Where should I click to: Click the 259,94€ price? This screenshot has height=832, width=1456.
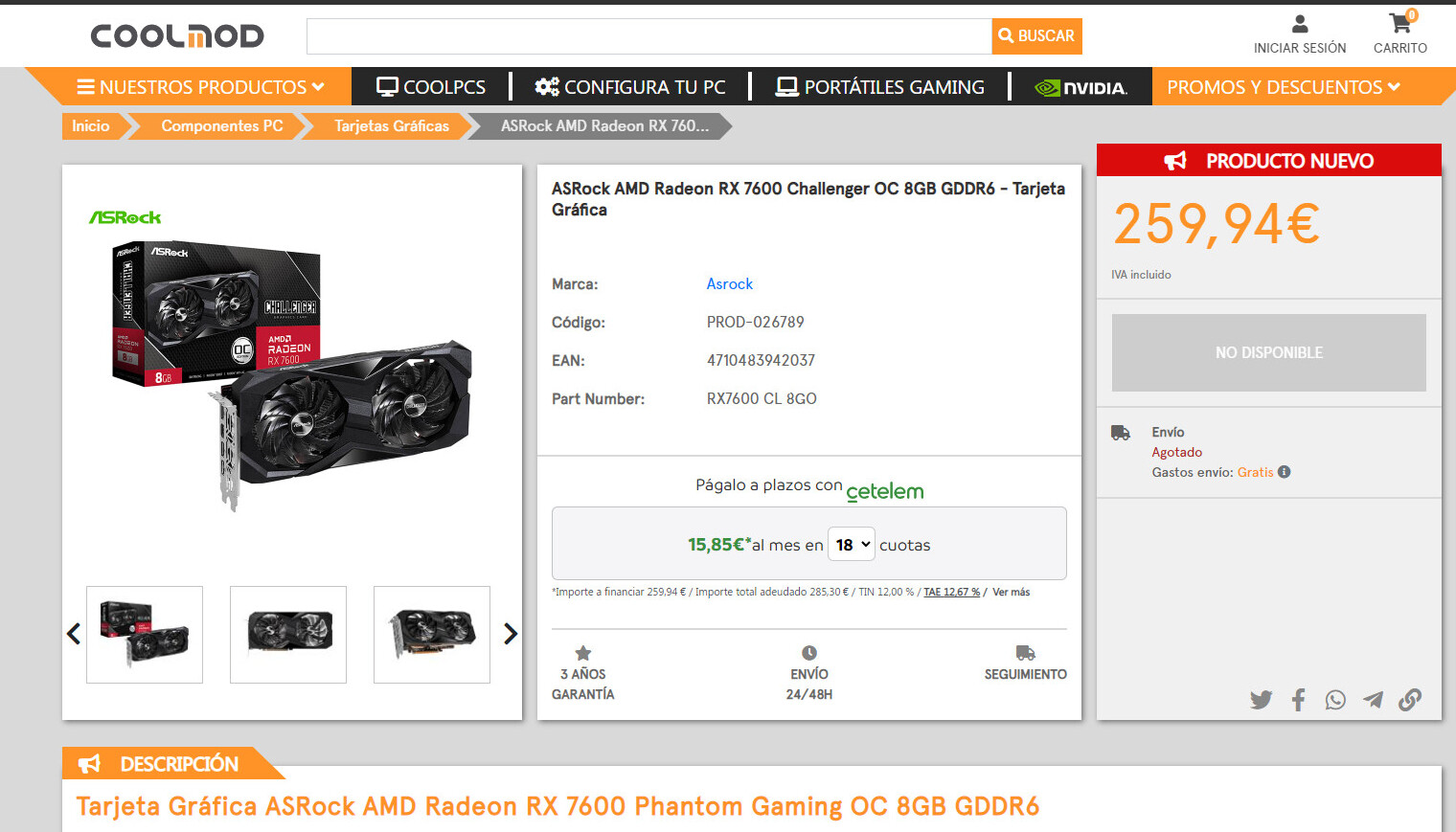[x=1217, y=225]
